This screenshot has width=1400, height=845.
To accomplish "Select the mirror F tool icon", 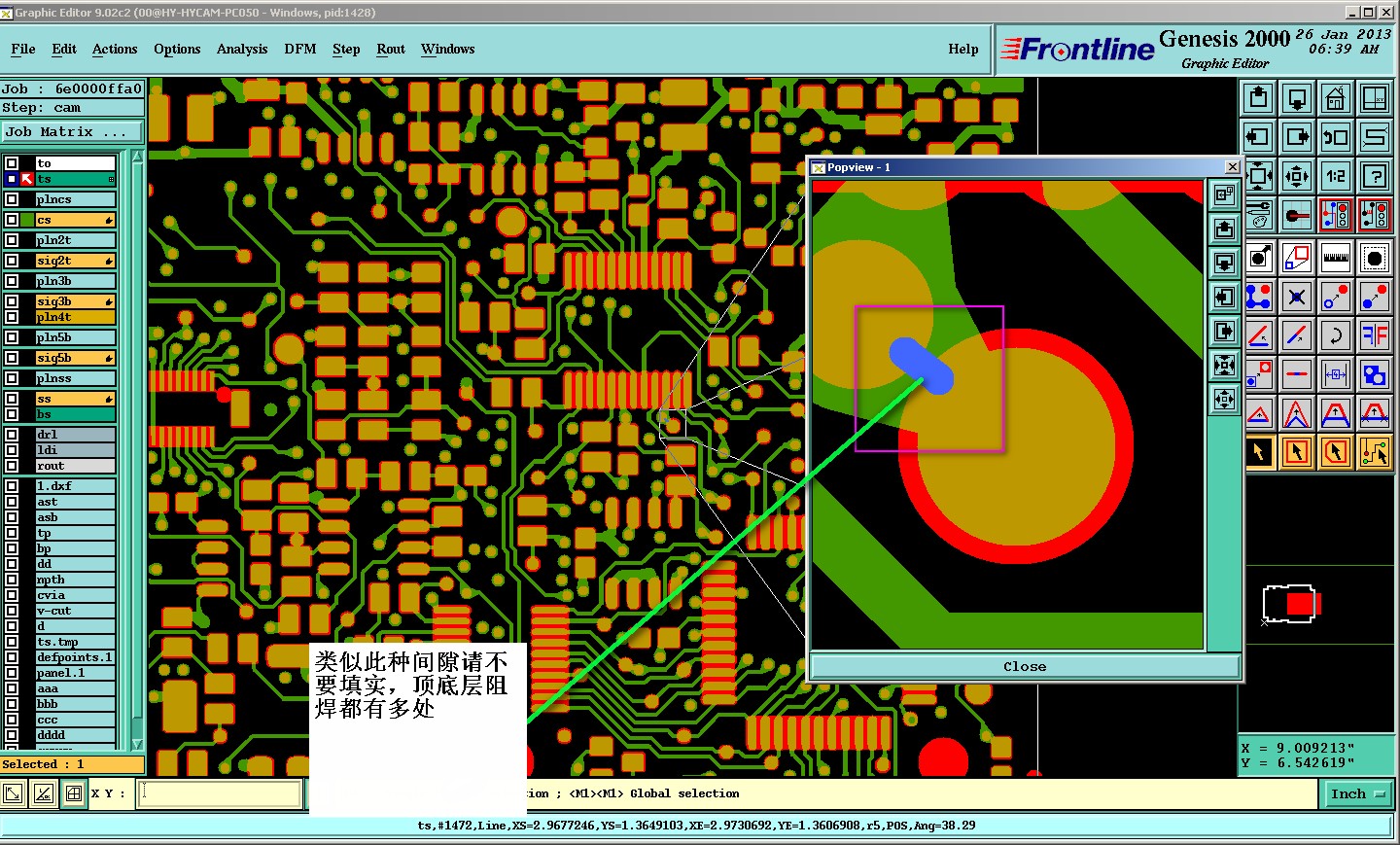I will click(1375, 335).
